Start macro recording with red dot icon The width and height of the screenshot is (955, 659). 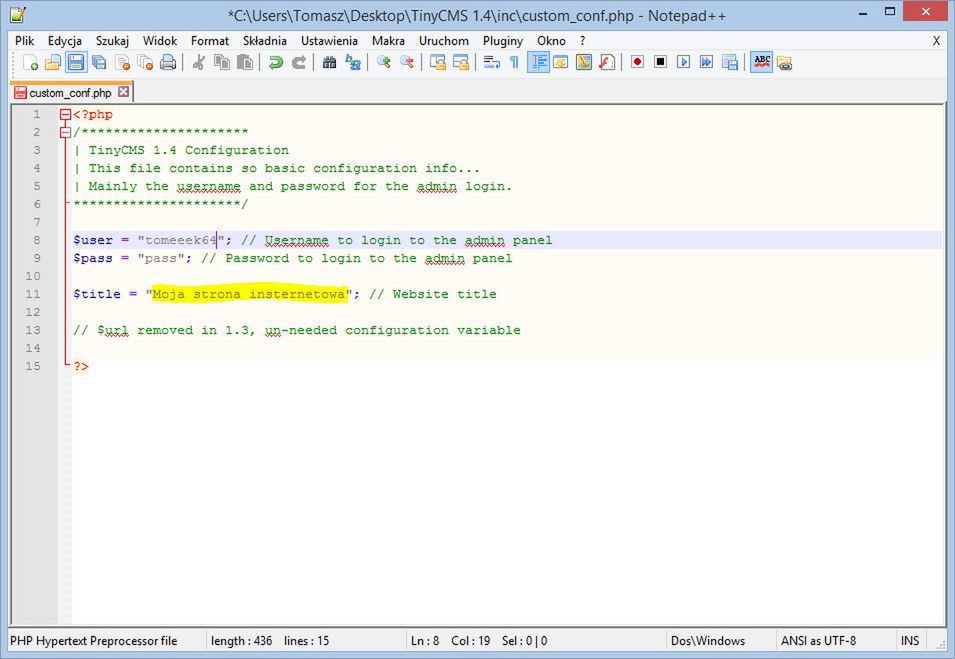637,62
